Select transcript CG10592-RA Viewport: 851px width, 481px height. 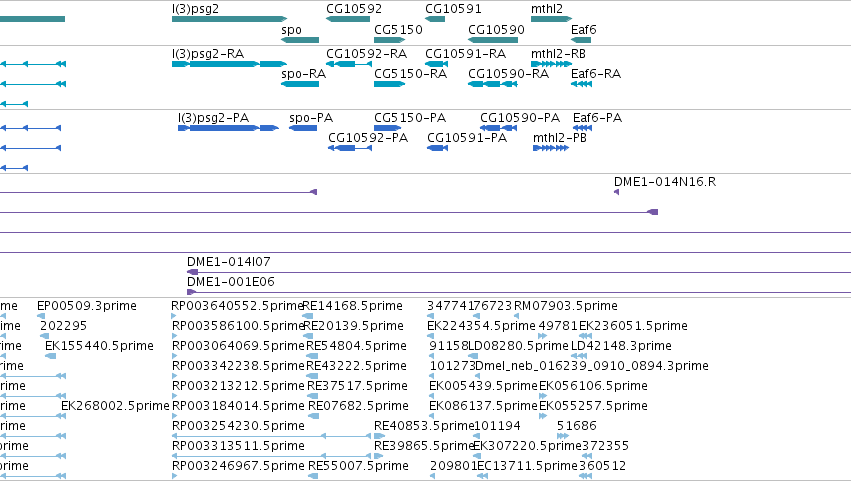[366, 54]
